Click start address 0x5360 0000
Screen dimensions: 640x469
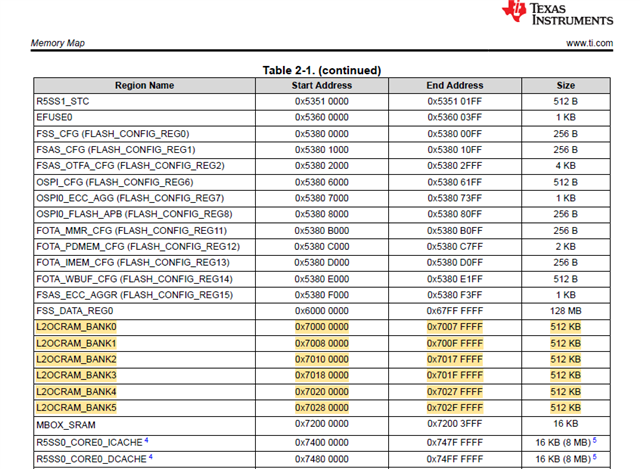[x=322, y=117]
